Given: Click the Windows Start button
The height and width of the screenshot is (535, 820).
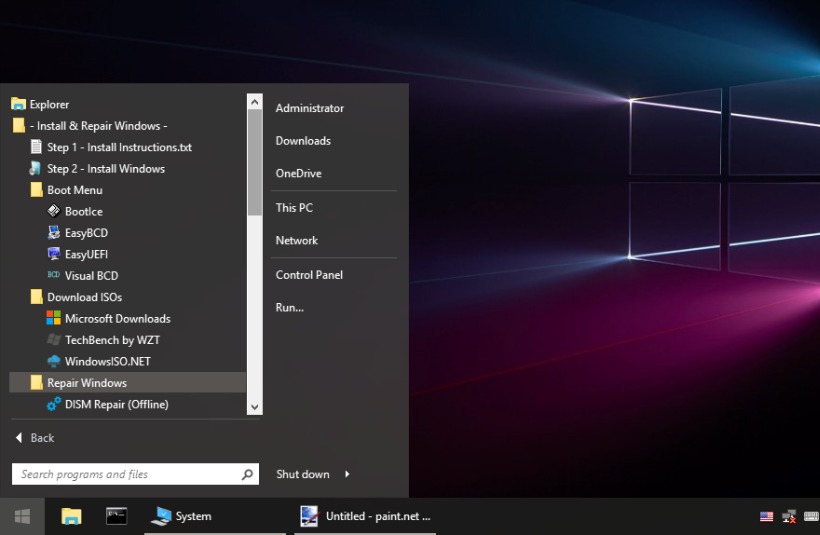Looking at the screenshot, I should click(x=22, y=517).
